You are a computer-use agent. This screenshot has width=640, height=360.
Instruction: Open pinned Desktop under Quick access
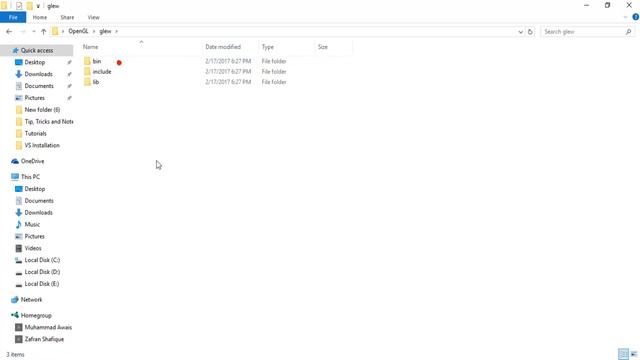point(35,62)
